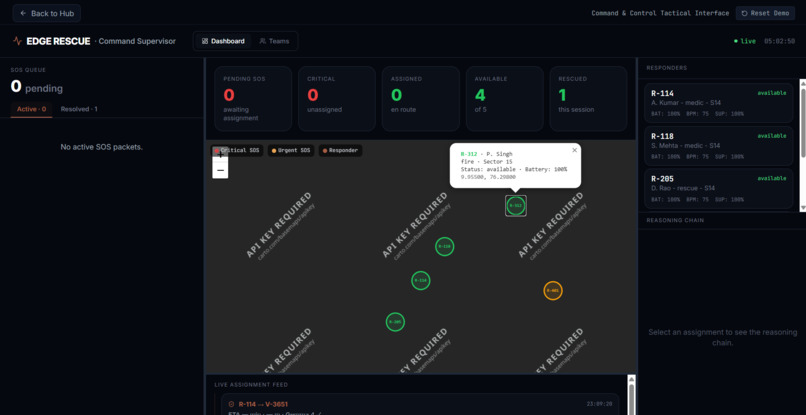
Task: Click the green live status indicator
Action: point(745,41)
